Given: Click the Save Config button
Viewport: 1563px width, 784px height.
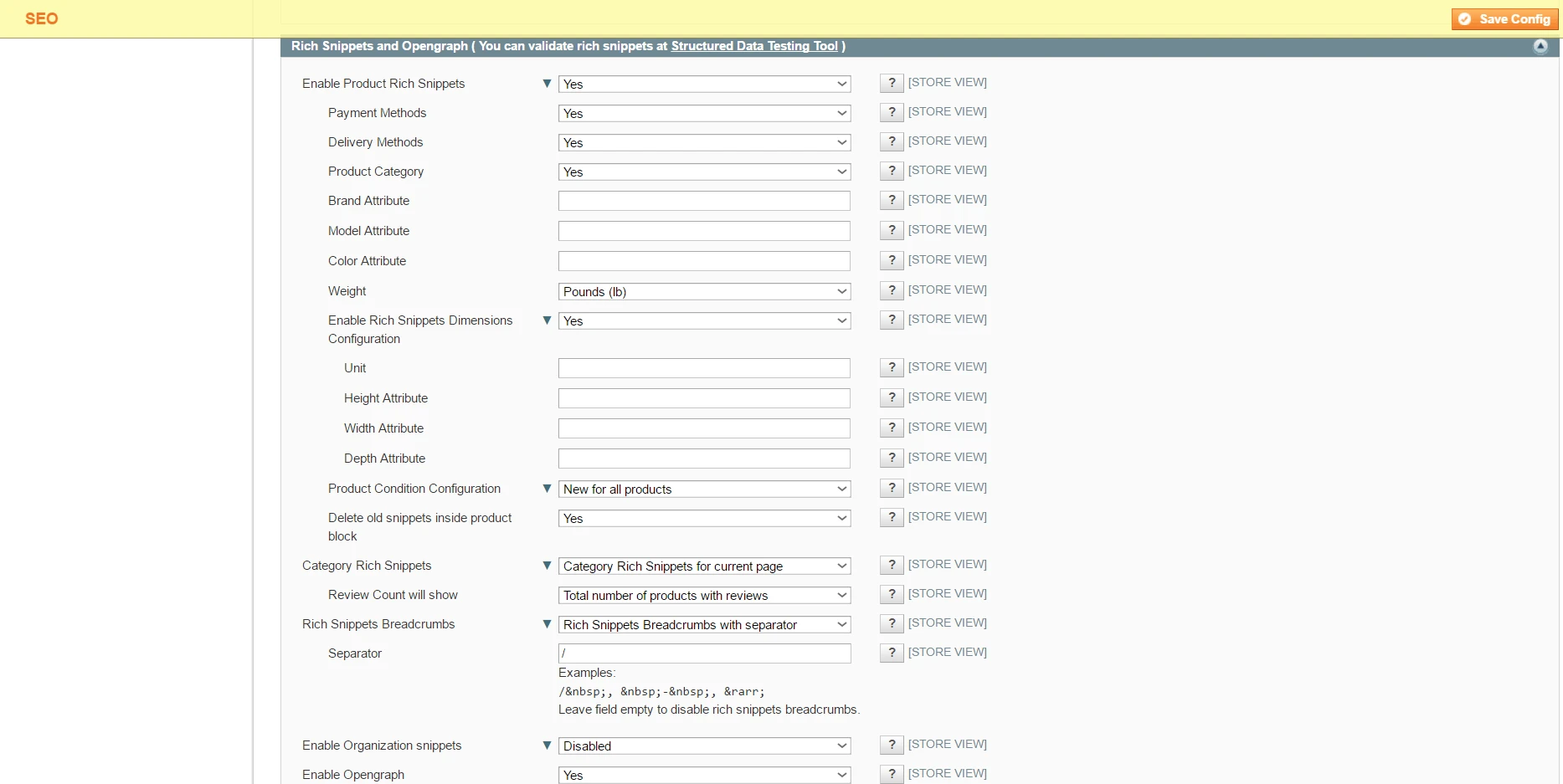Looking at the screenshot, I should (x=1504, y=18).
